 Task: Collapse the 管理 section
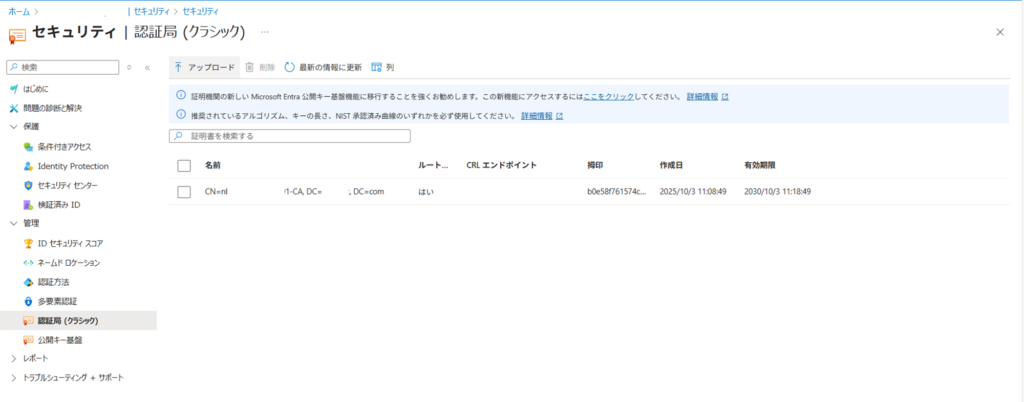click(14, 224)
